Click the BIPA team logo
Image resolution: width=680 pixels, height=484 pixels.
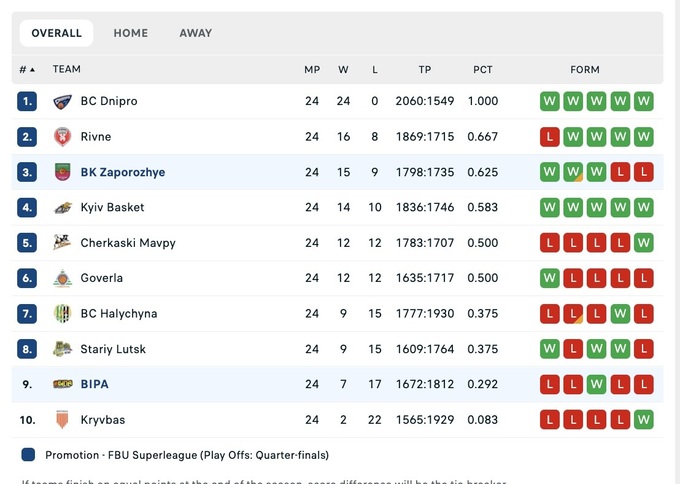(x=62, y=384)
